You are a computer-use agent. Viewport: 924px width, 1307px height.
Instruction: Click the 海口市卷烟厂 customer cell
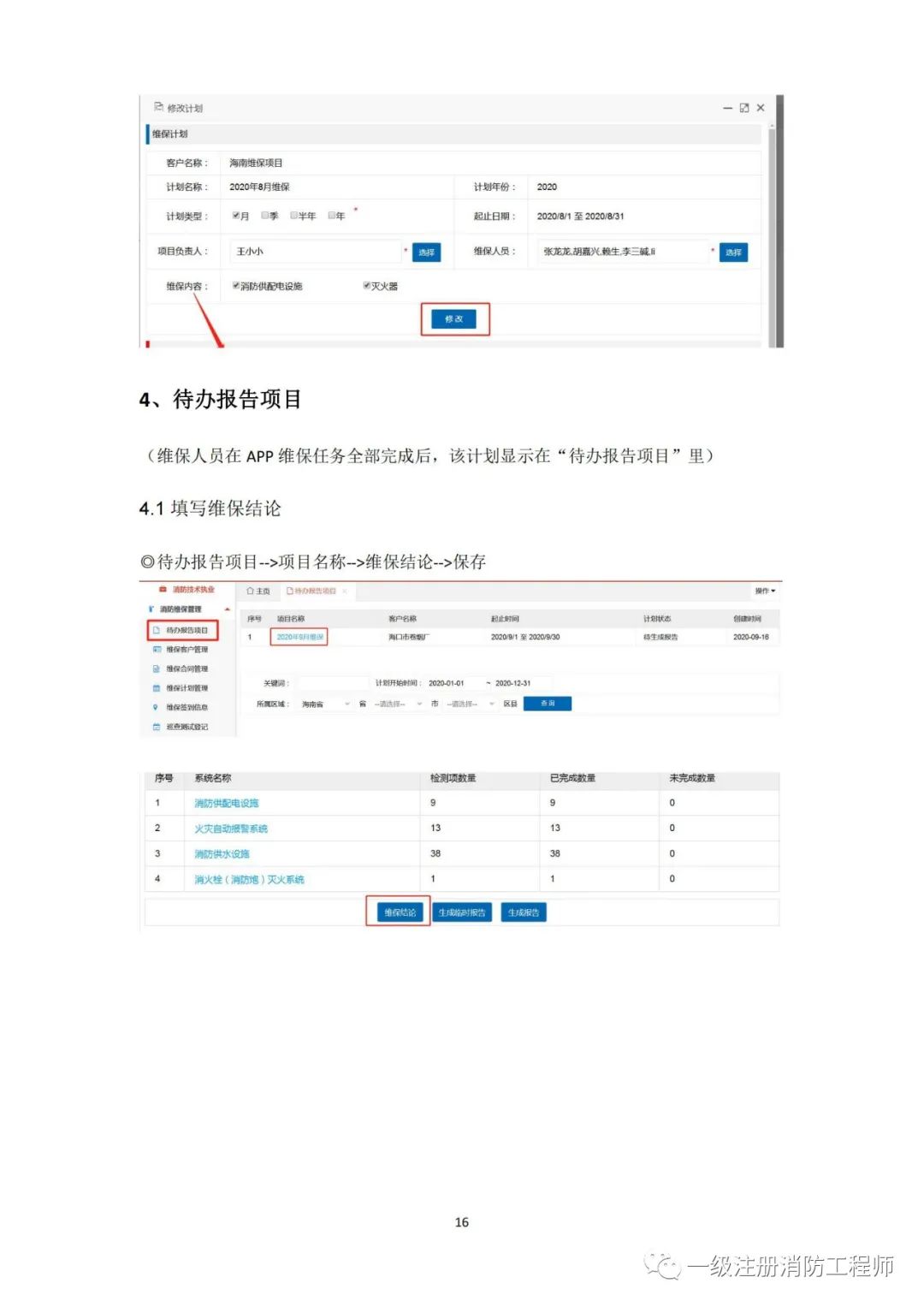pos(409,637)
